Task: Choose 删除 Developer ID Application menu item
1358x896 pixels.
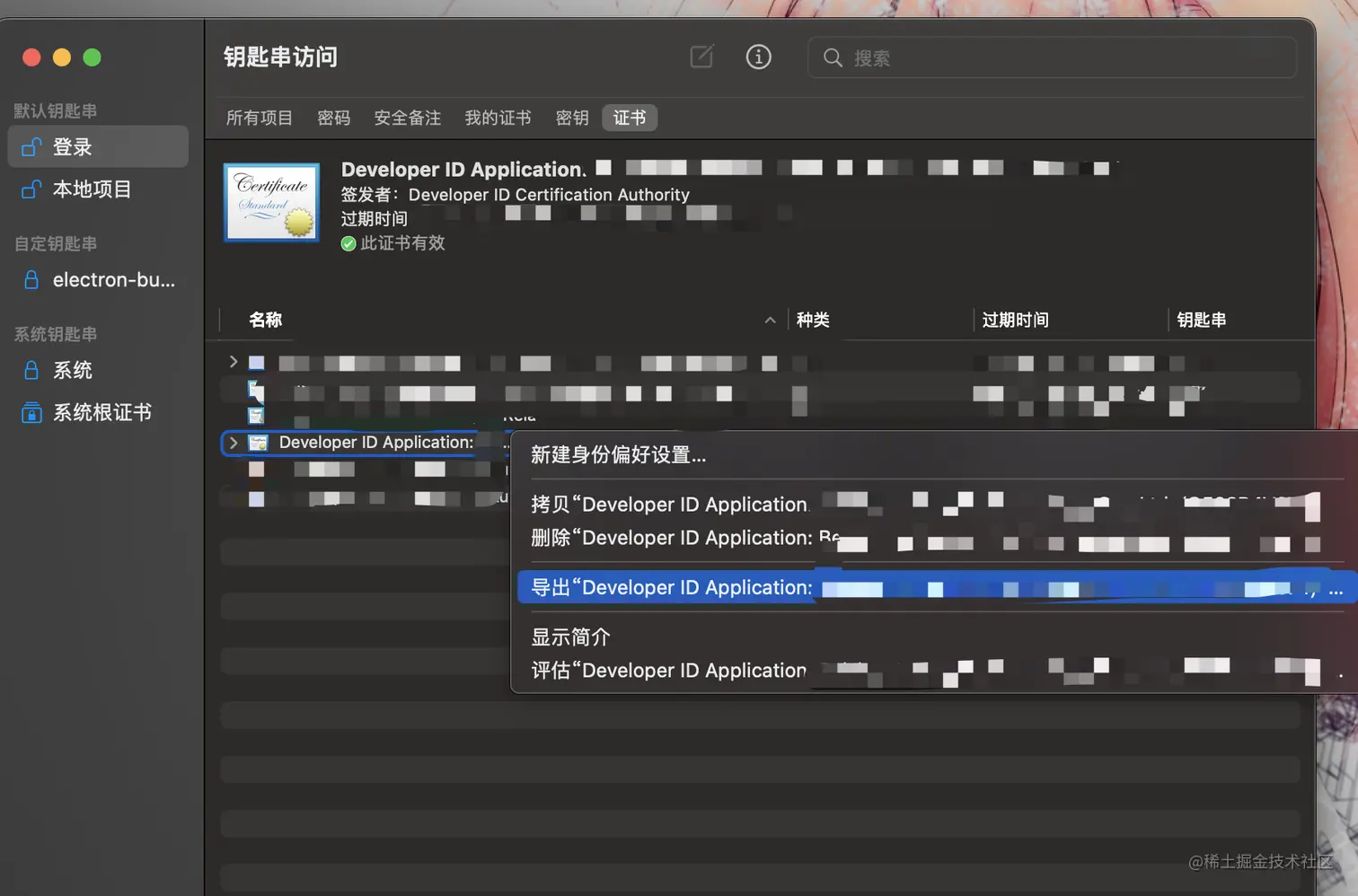Action: coord(934,538)
